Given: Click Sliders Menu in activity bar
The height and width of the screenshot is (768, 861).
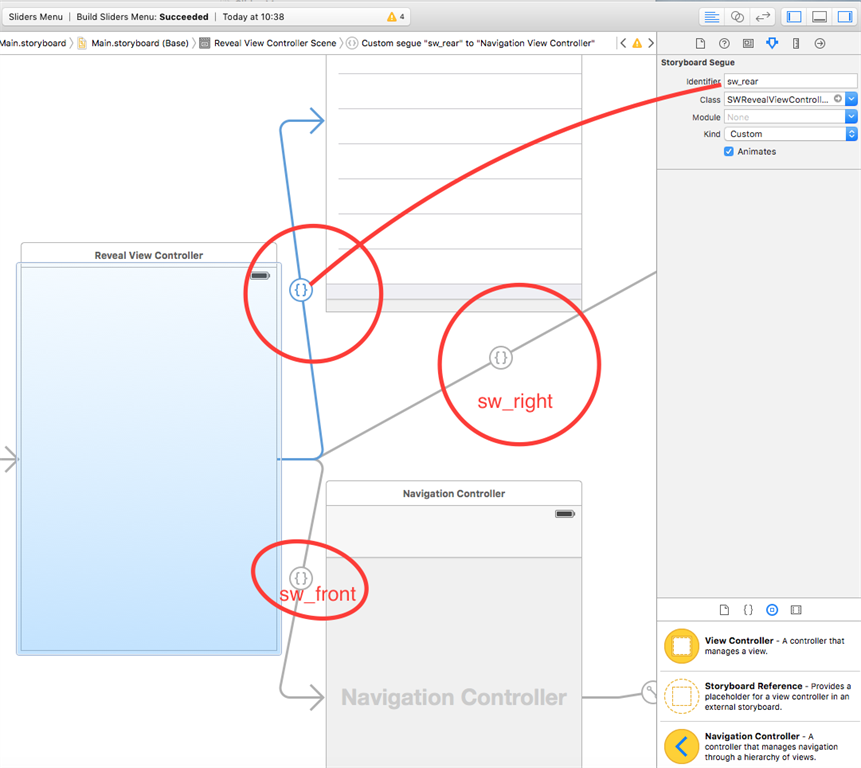Looking at the screenshot, I should 36,17.
